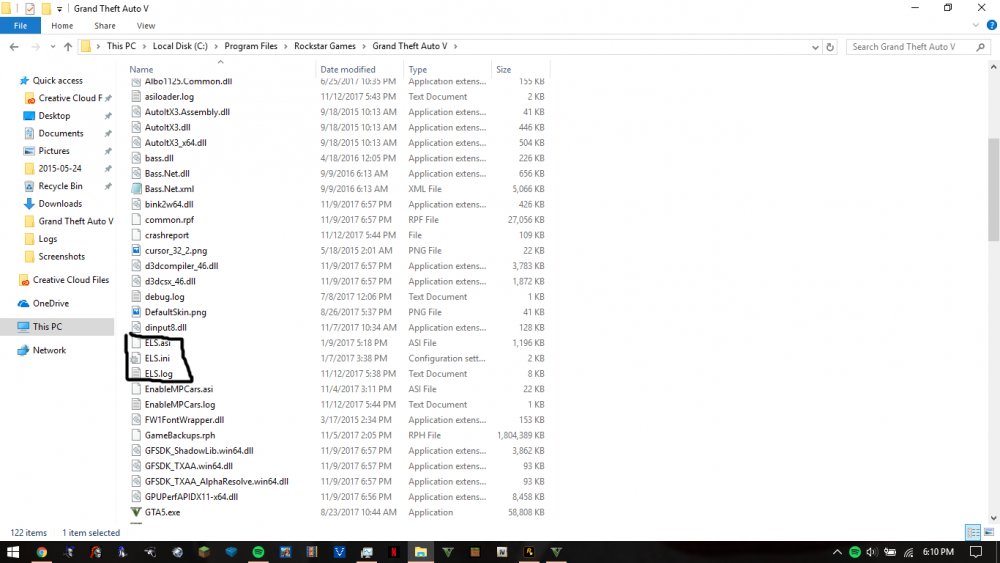Open the Rockstar Games launcher taskbar icon
1000x563 pixels.
click(x=529, y=552)
